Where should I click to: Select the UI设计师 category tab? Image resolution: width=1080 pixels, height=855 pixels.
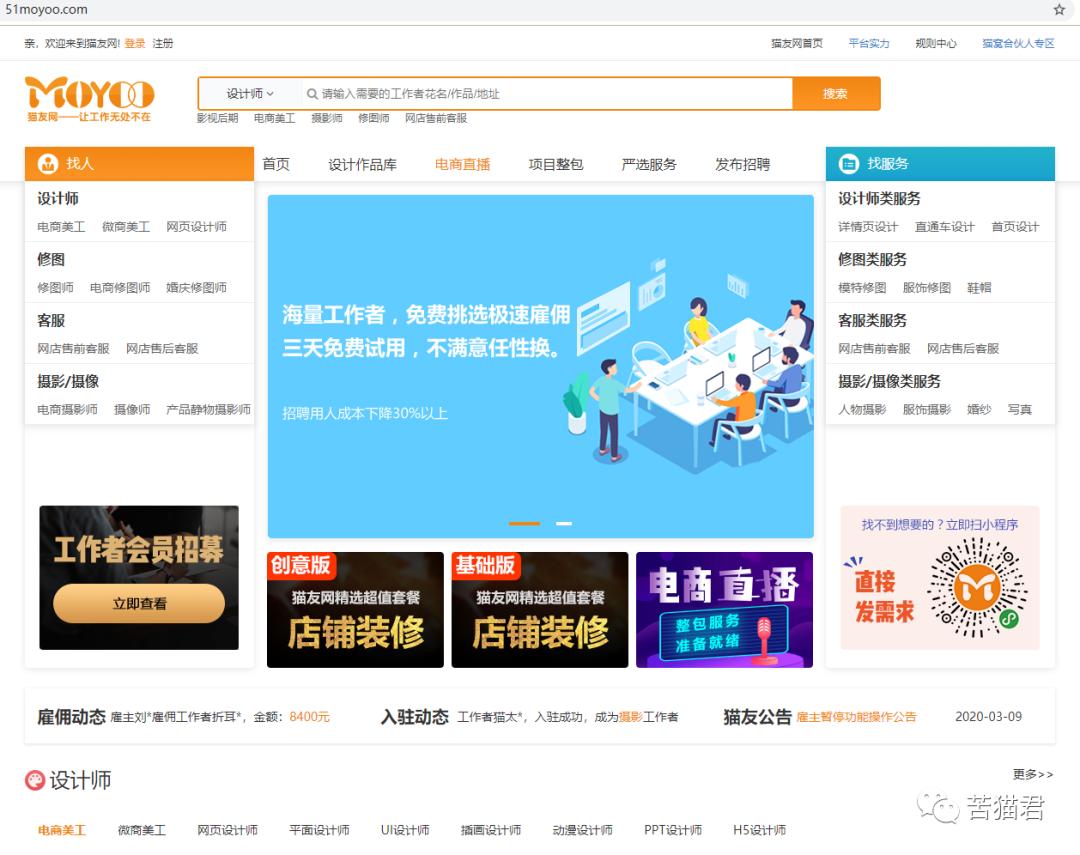(404, 830)
